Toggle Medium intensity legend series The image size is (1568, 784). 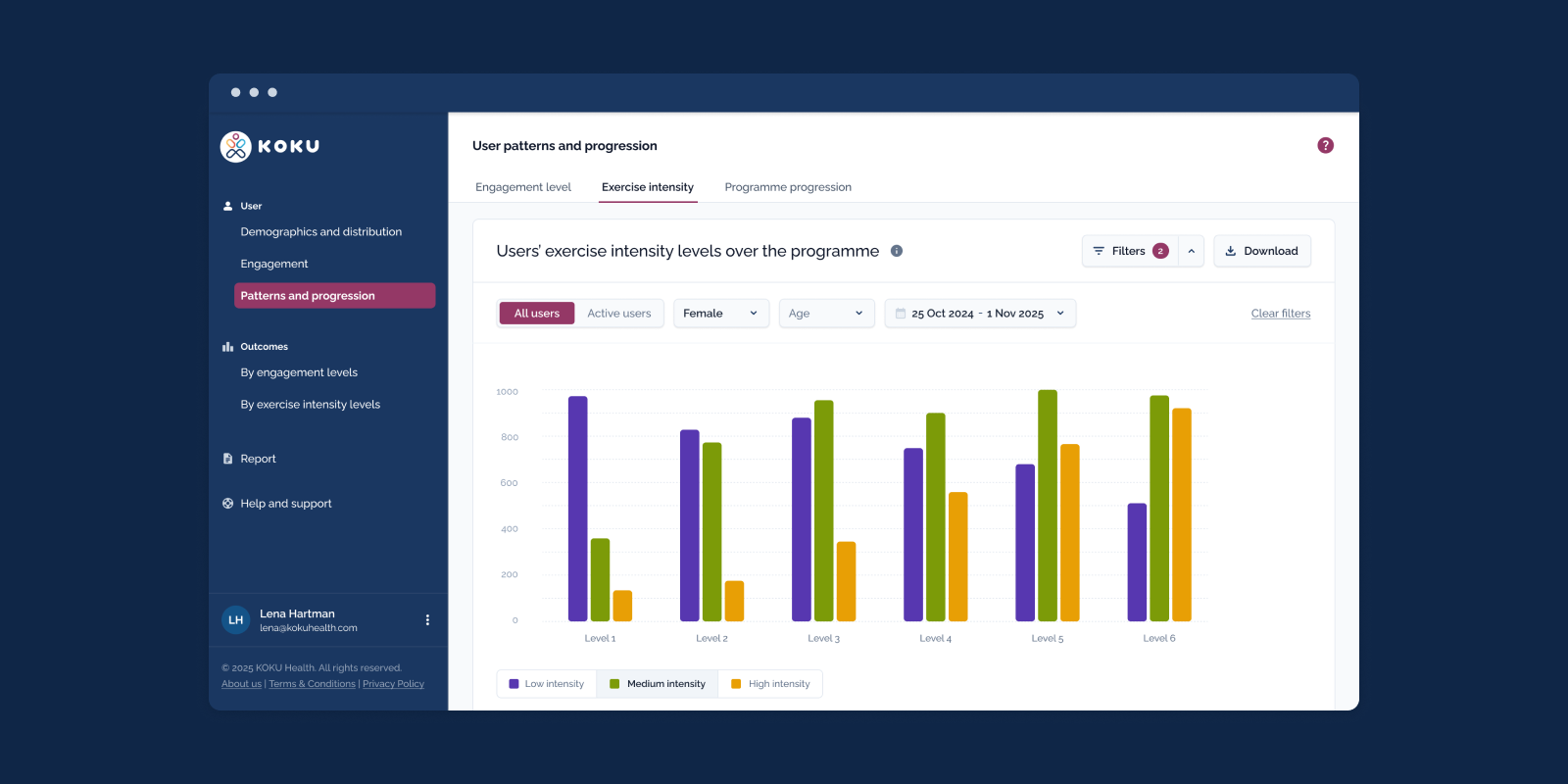tap(658, 684)
